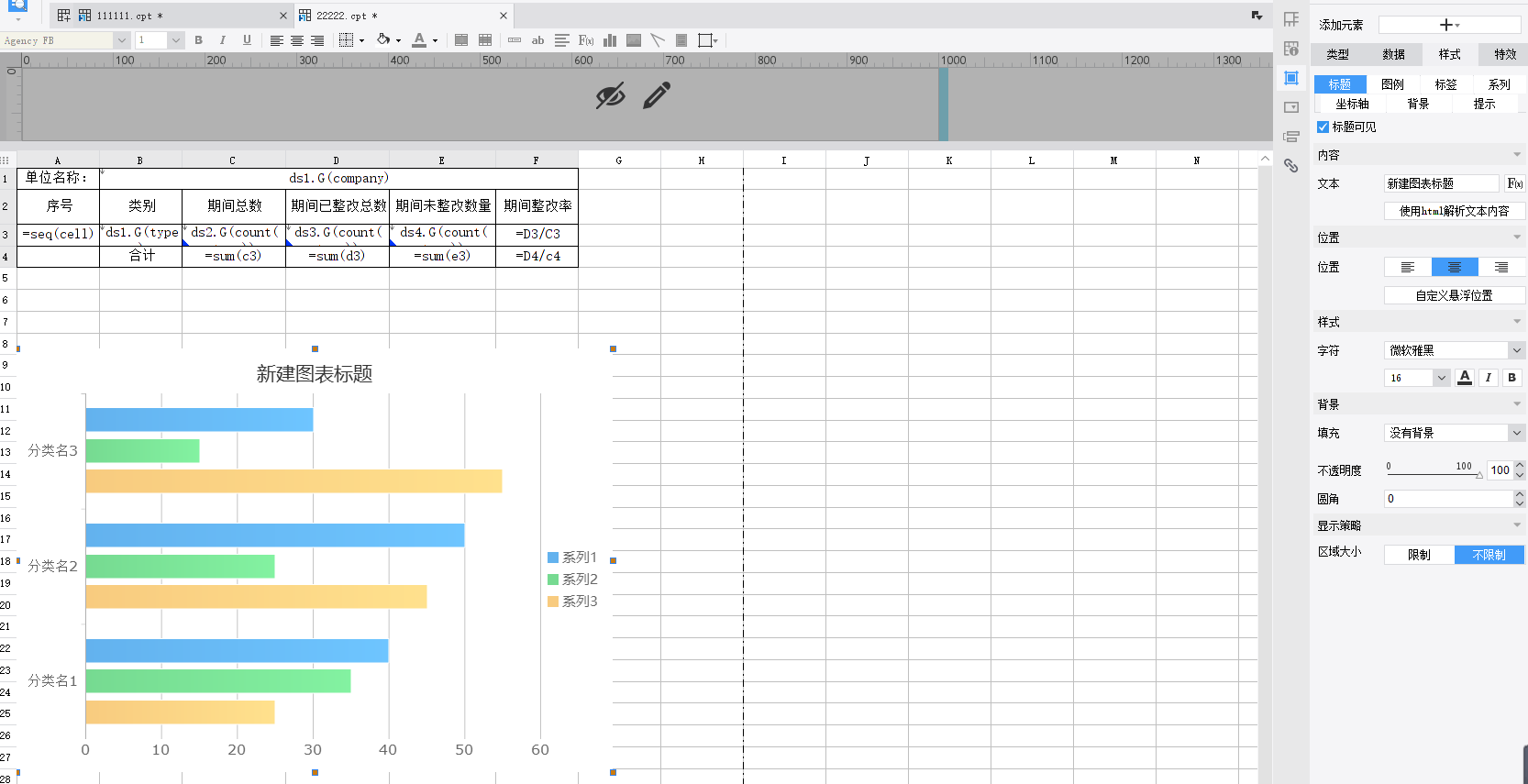This screenshot has height=784, width=1528.
Task: Insert formula F(x) from toolbar
Action: pyautogui.click(x=586, y=40)
